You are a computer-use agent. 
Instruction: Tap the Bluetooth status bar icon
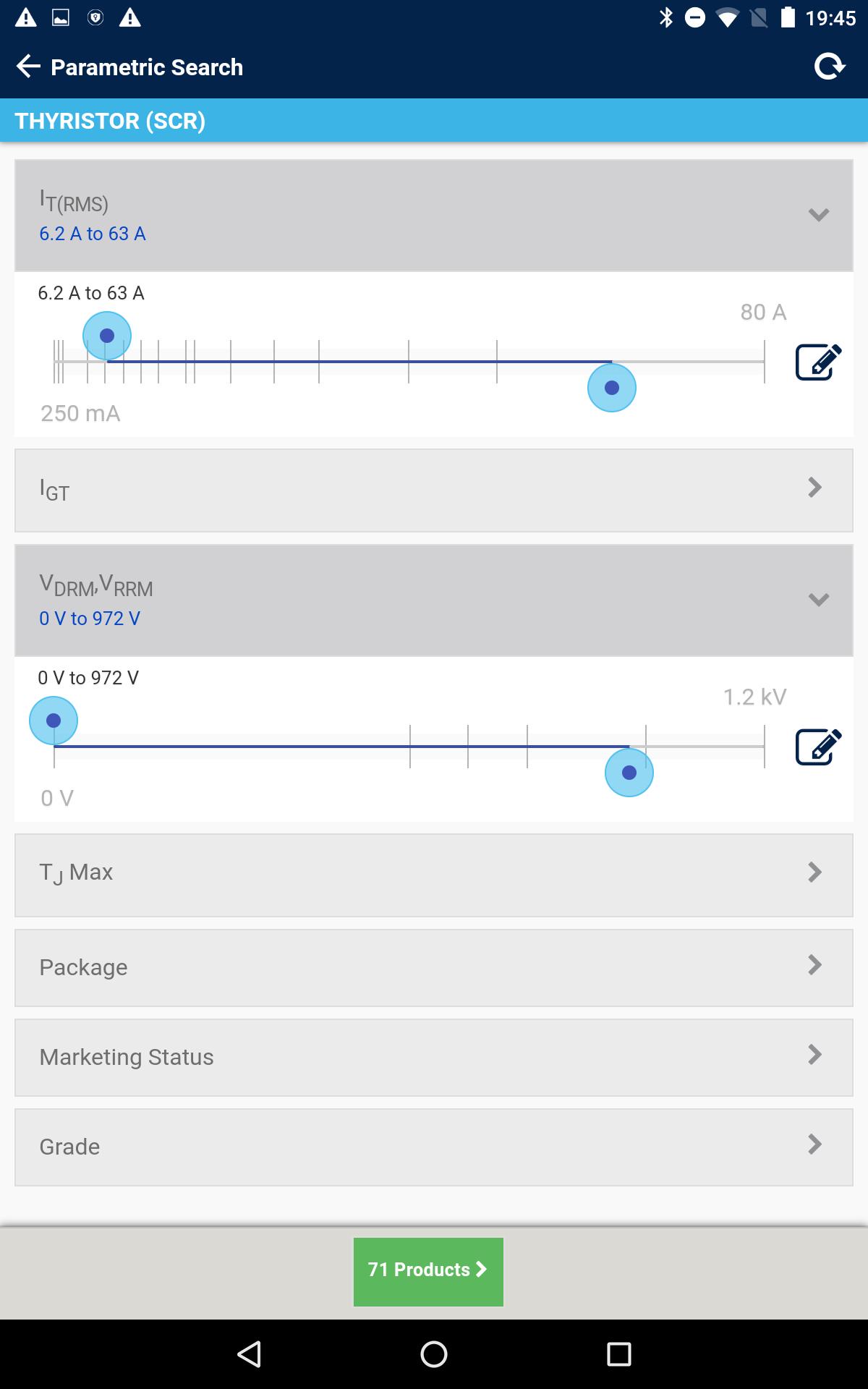click(x=665, y=17)
